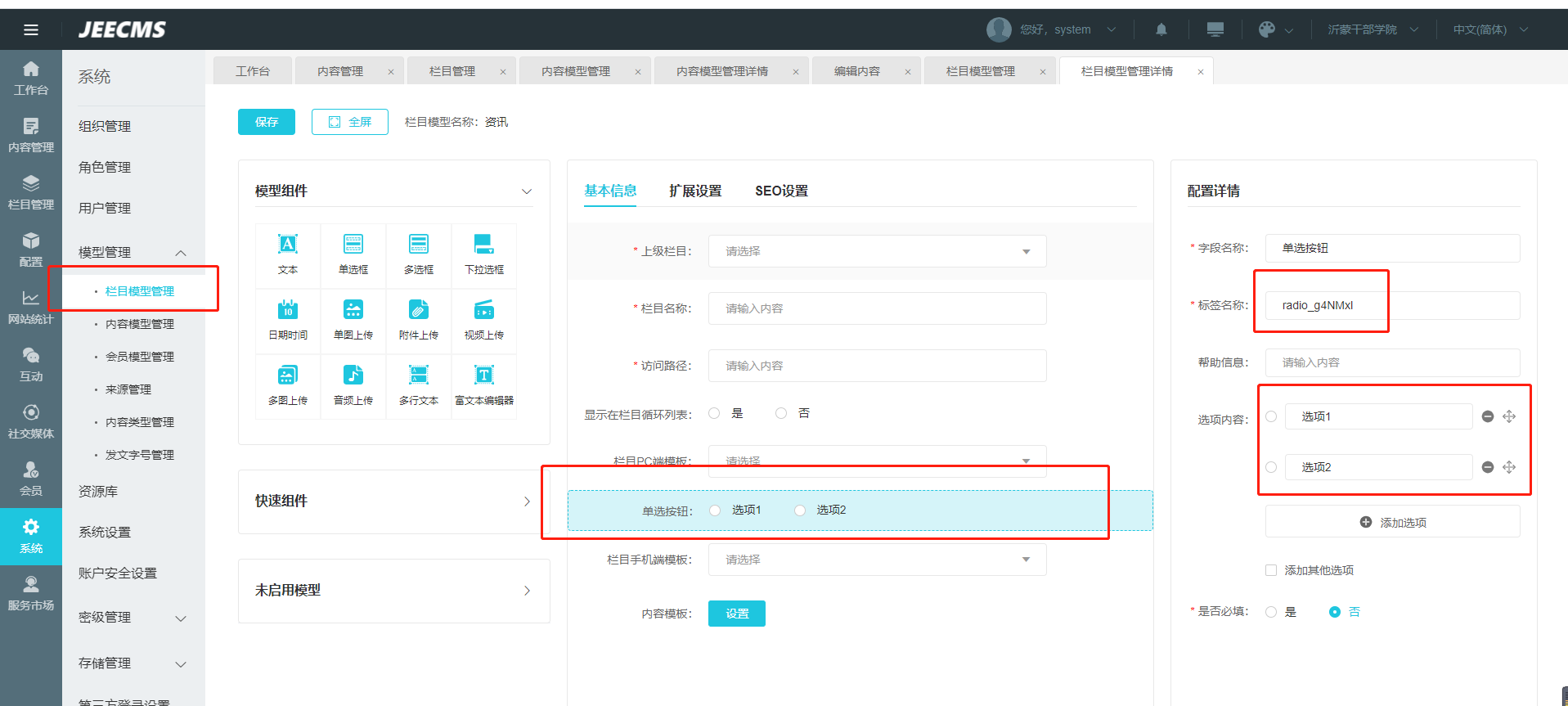Switch to the 内容模型管理详情 tab
The image size is (1568, 706).
tap(722, 71)
